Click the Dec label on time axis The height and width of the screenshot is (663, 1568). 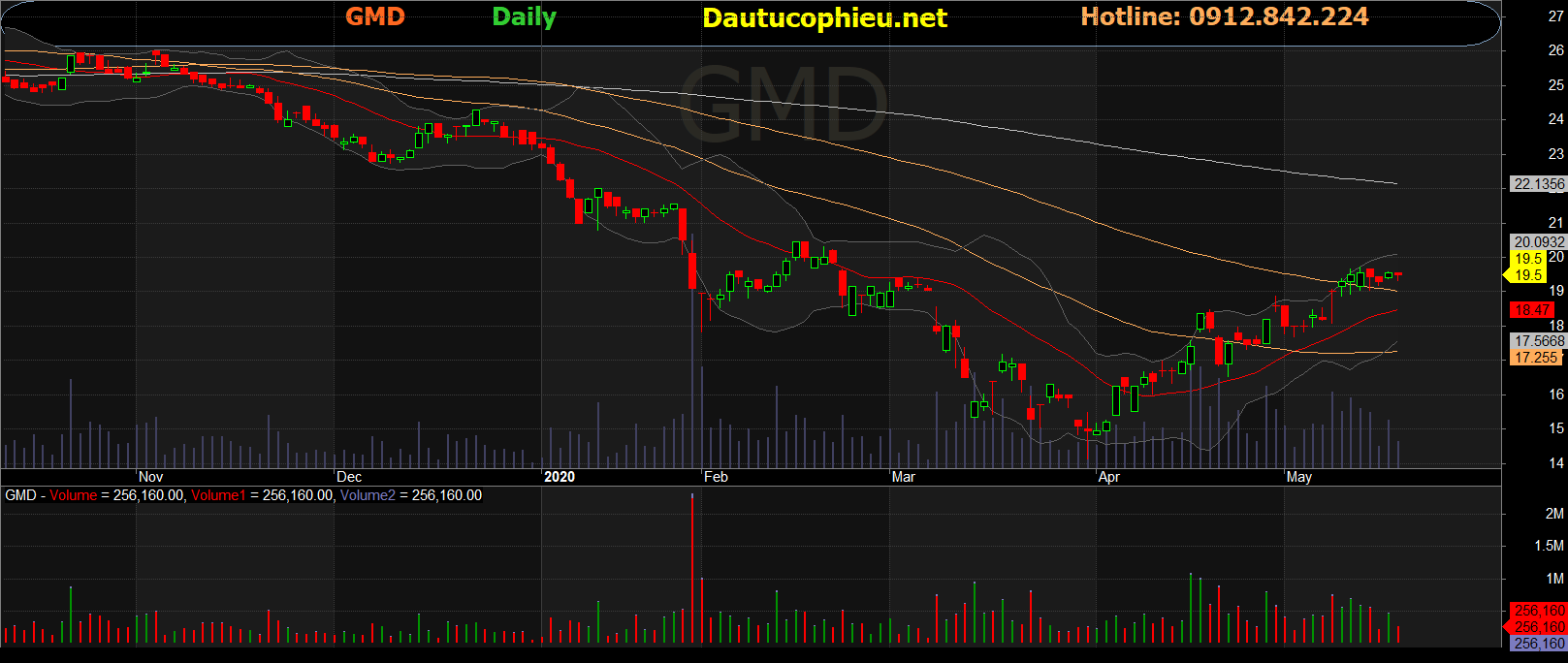(x=349, y=477)
